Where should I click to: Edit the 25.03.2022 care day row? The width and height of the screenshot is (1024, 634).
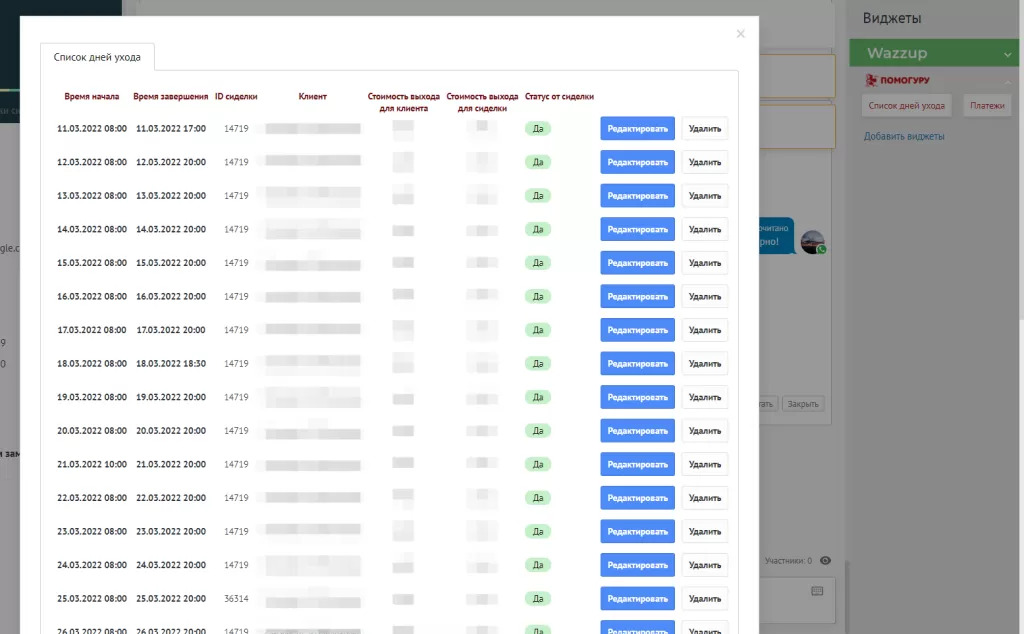[637, 599]
